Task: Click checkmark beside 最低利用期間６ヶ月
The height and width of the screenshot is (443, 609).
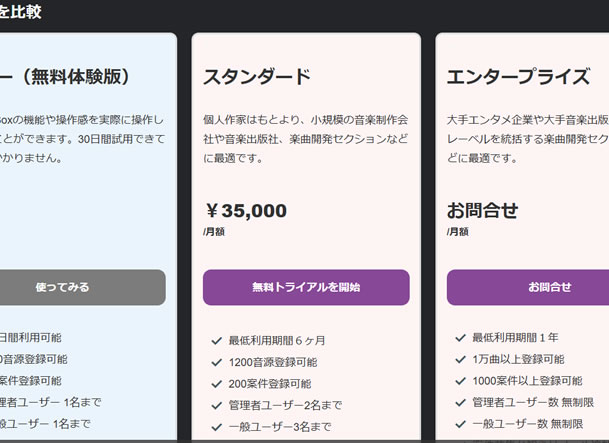Action: (216, 340)
